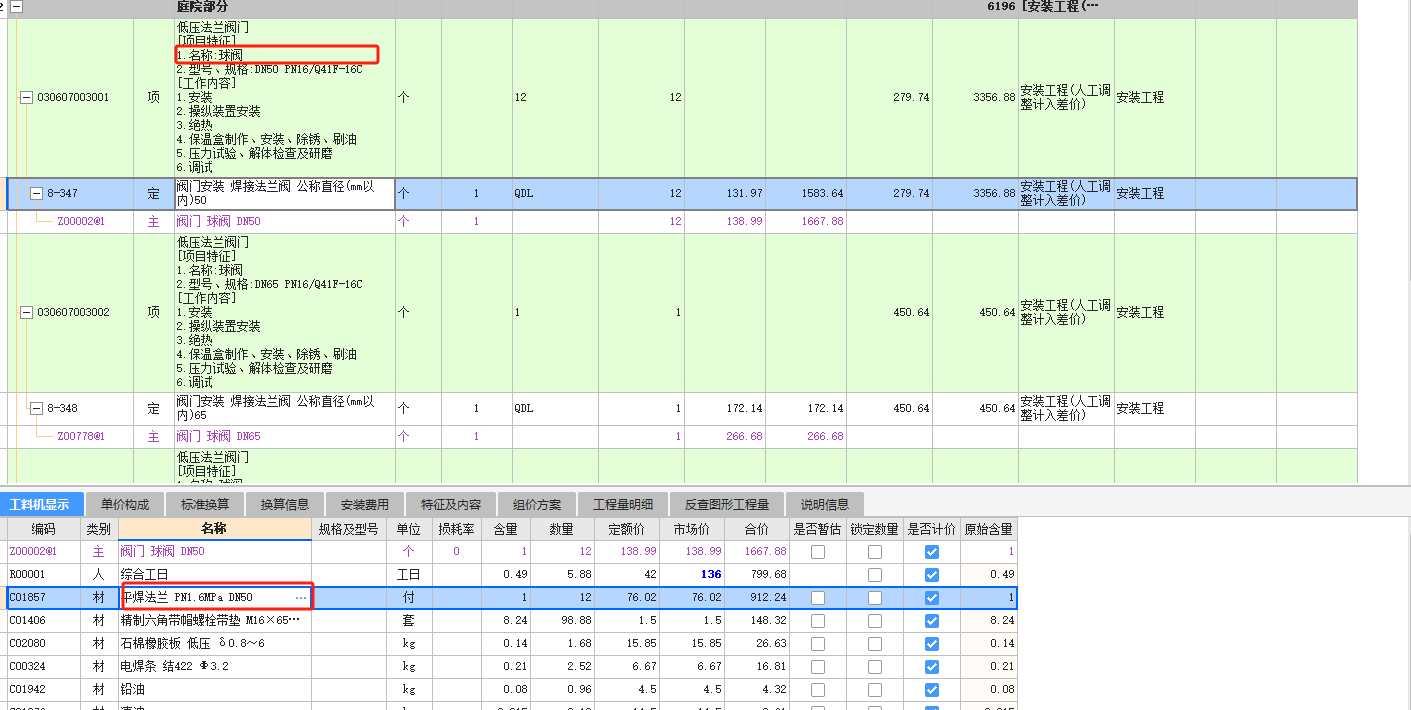Select the 平焊法兰 PN1.6MPa DN50 name cell

[214, 598]
